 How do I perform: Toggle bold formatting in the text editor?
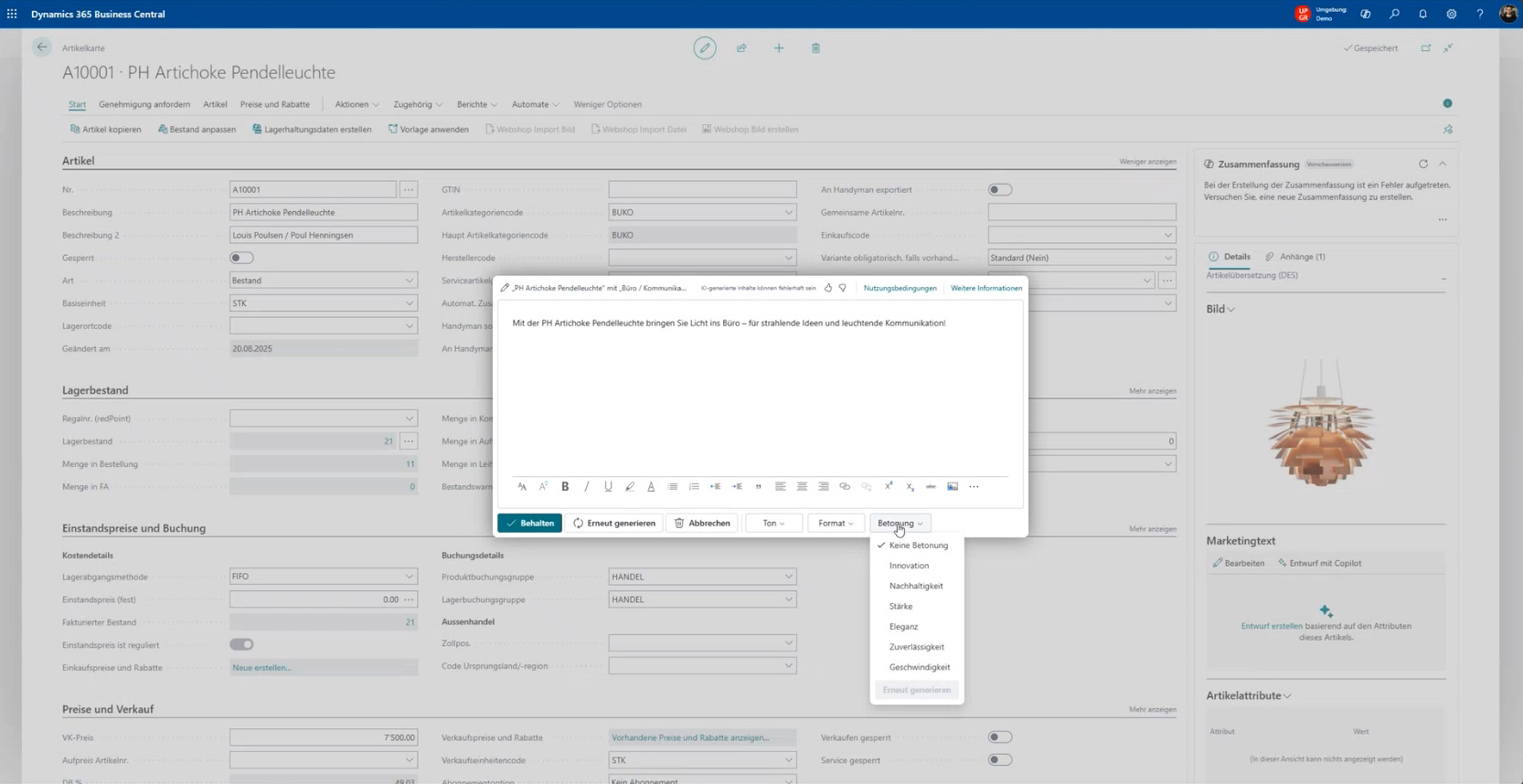pyautogui.click(x=565, y=487)
